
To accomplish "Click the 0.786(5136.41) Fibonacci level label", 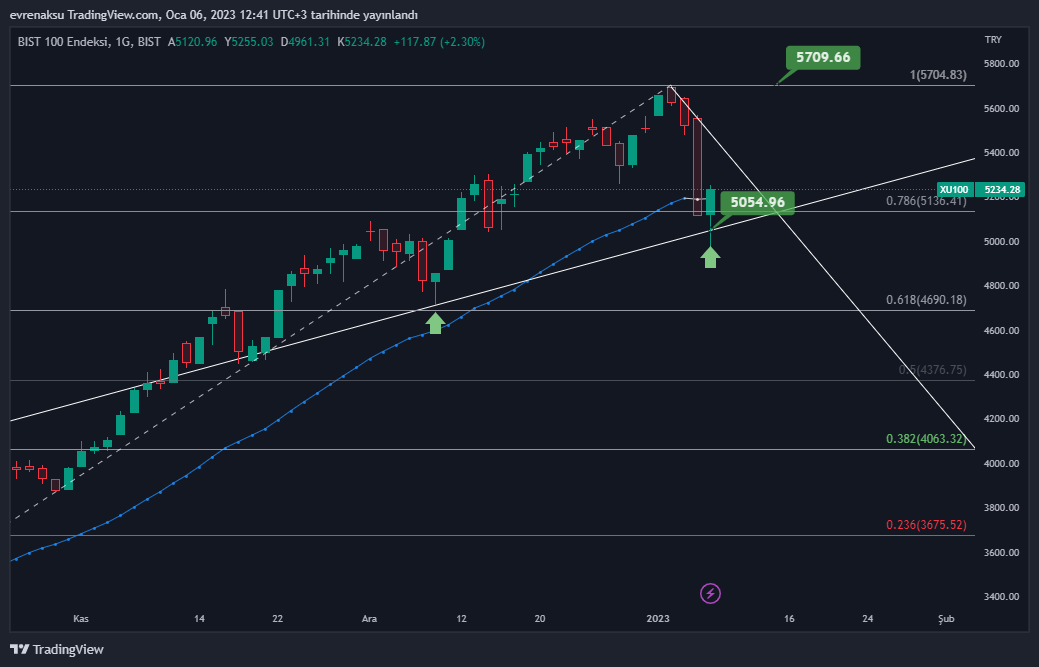I will [x=926, y=201].
